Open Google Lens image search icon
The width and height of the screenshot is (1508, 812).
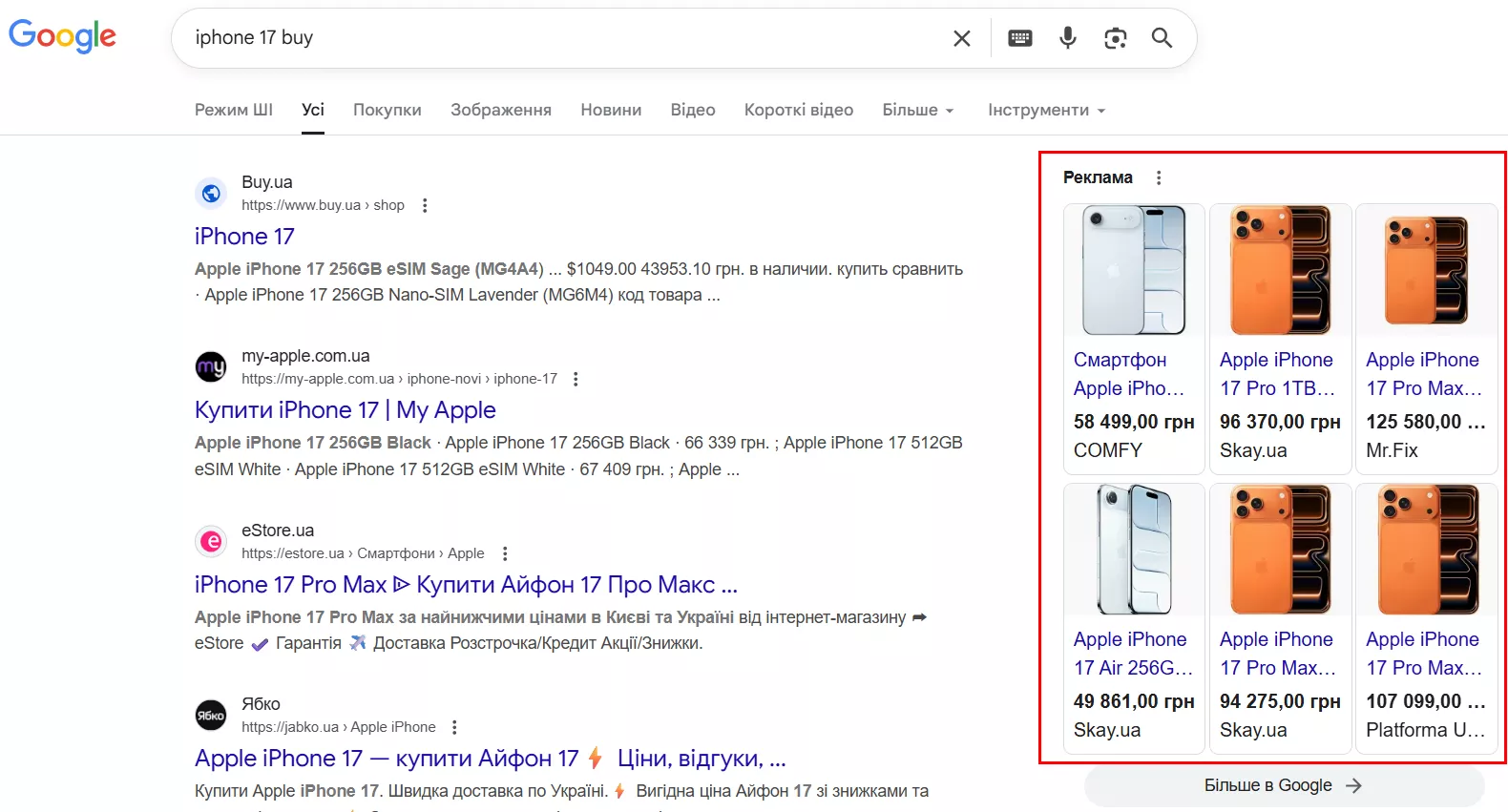[1115, 38]
